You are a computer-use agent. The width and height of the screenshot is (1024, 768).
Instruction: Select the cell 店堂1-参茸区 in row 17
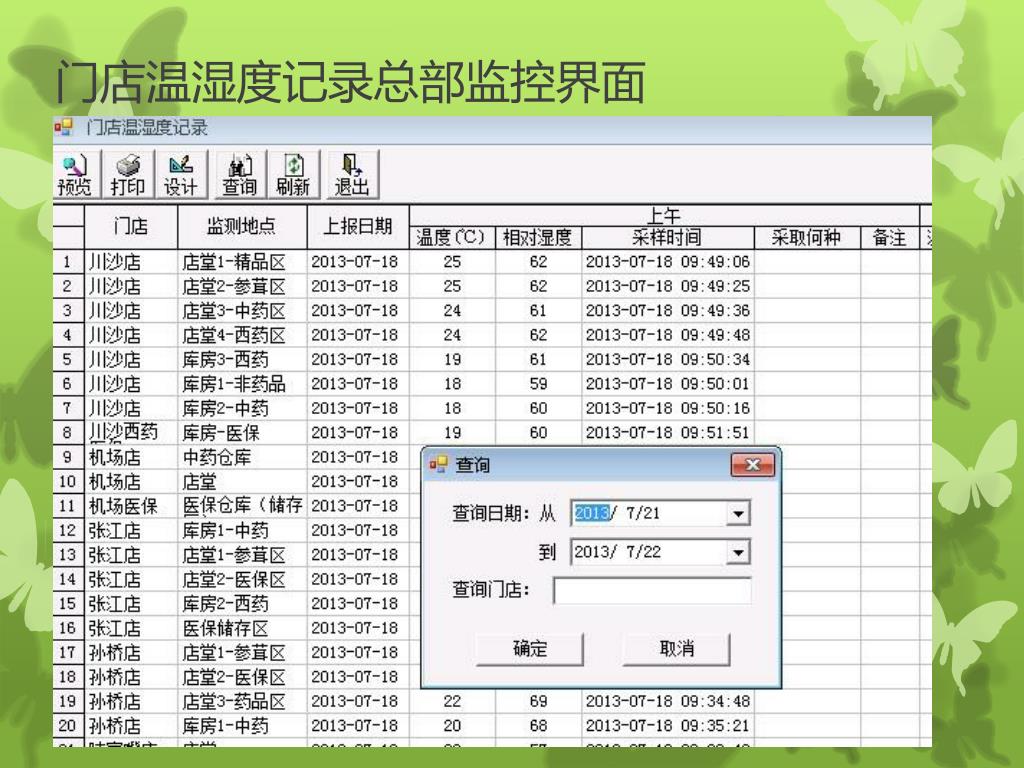pos(242,652)
